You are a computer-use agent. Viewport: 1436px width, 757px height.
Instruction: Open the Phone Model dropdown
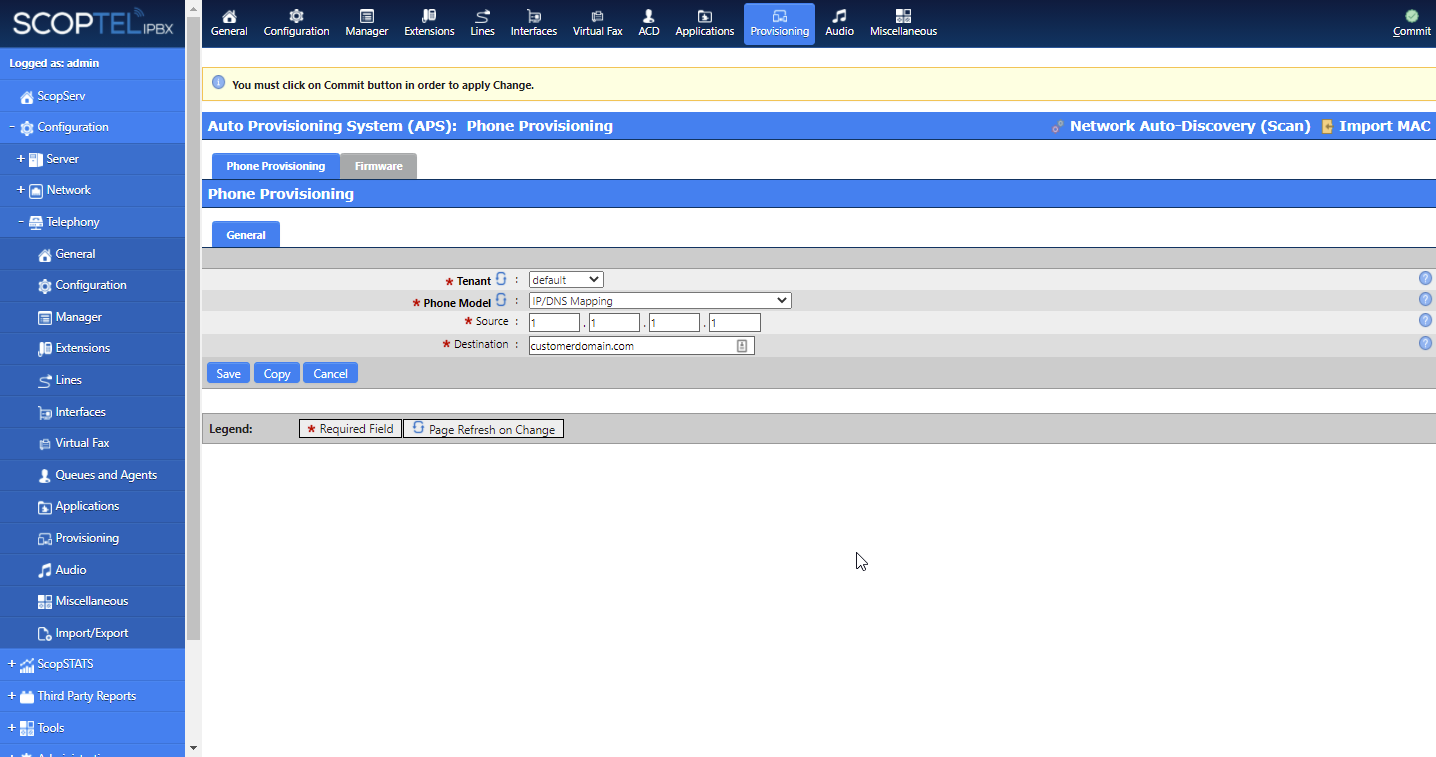point(660,301)
